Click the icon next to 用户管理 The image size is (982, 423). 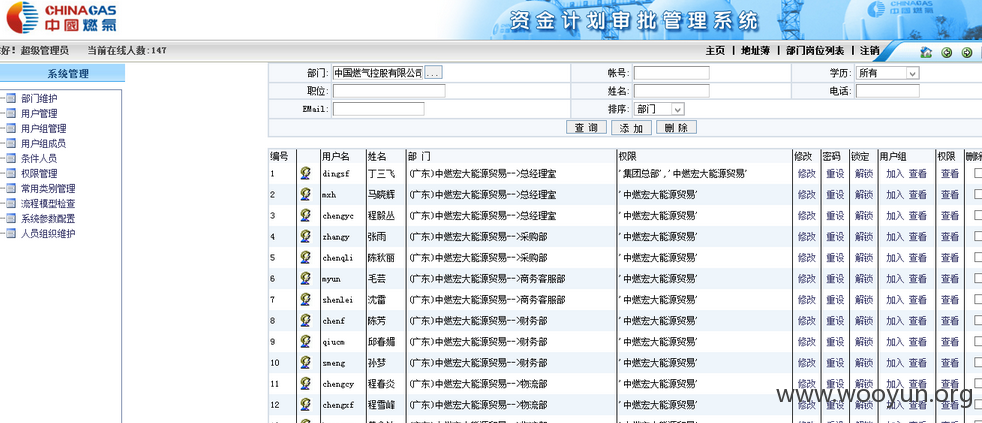click(x=11, y=113)
